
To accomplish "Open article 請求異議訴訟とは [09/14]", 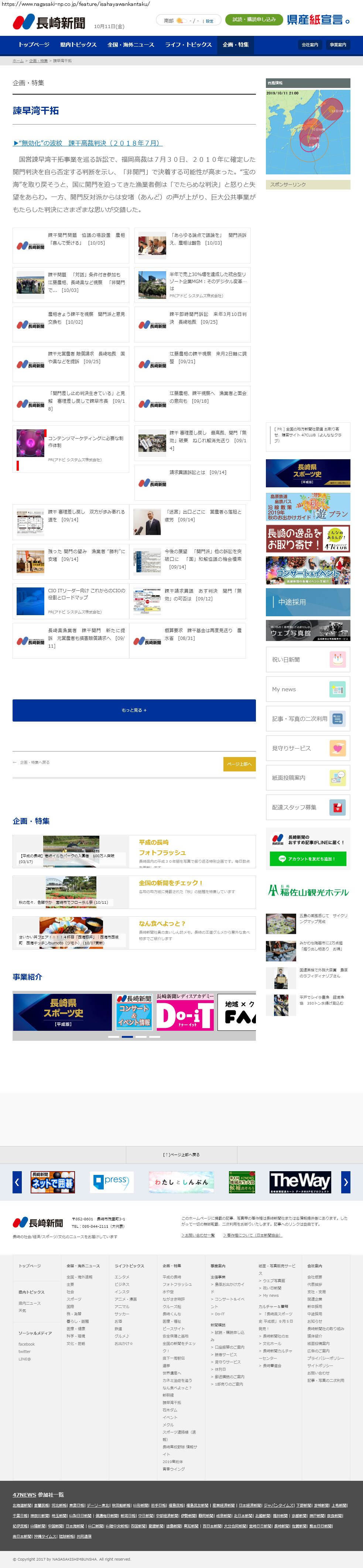I will pos(192,483).
